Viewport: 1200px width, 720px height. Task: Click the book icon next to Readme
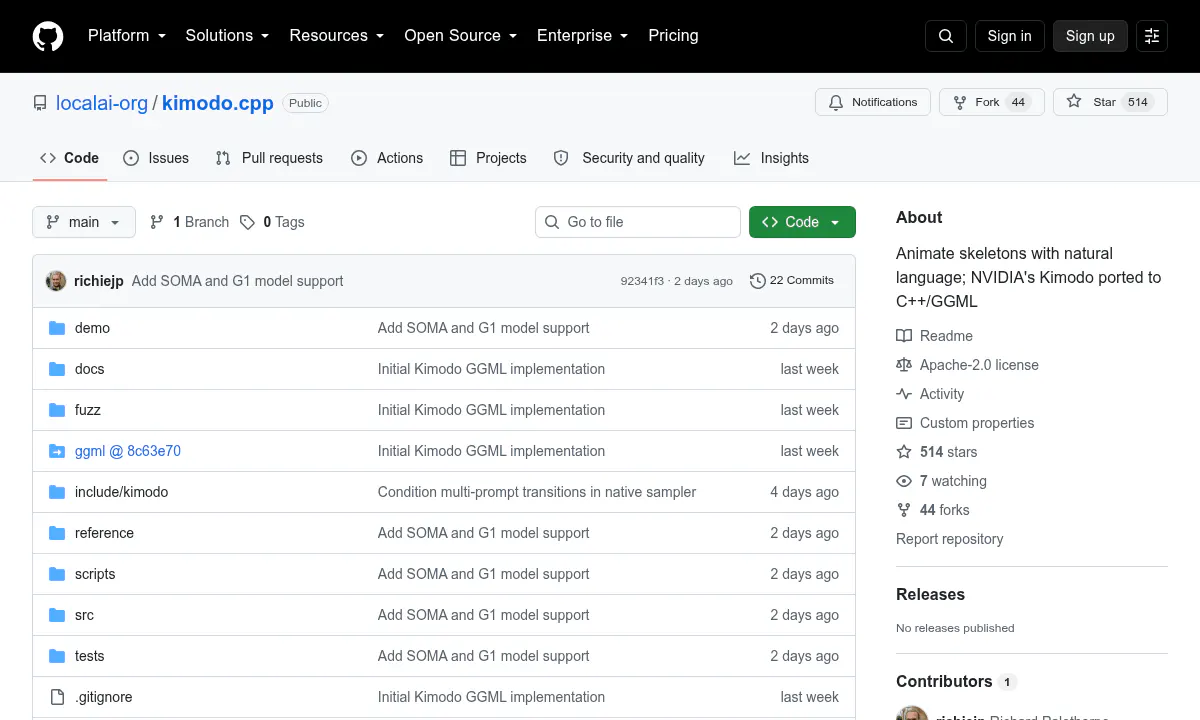click(904, 336)
